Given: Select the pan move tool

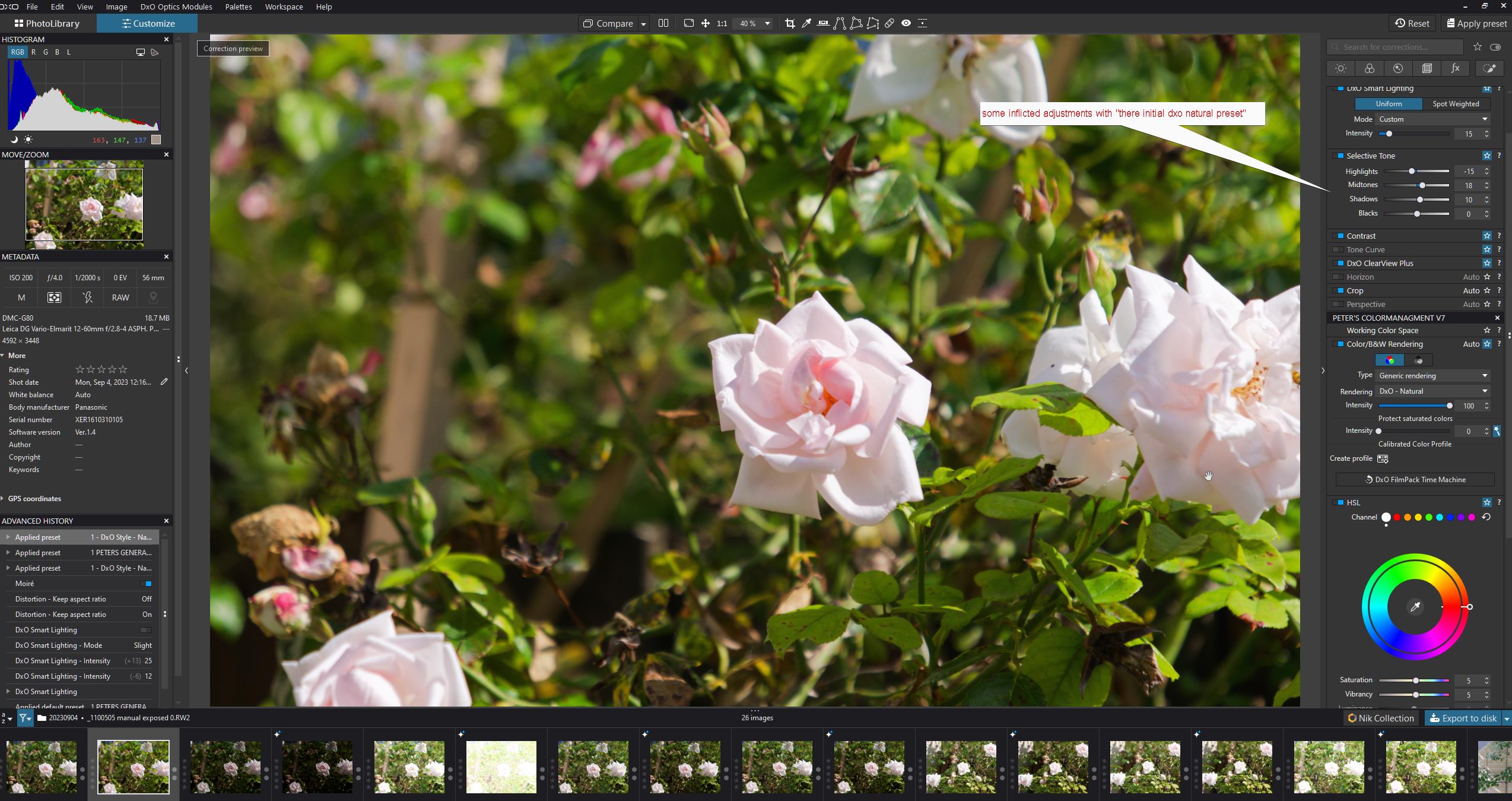Looking at the screenshot, I should (x=706, y=23).
